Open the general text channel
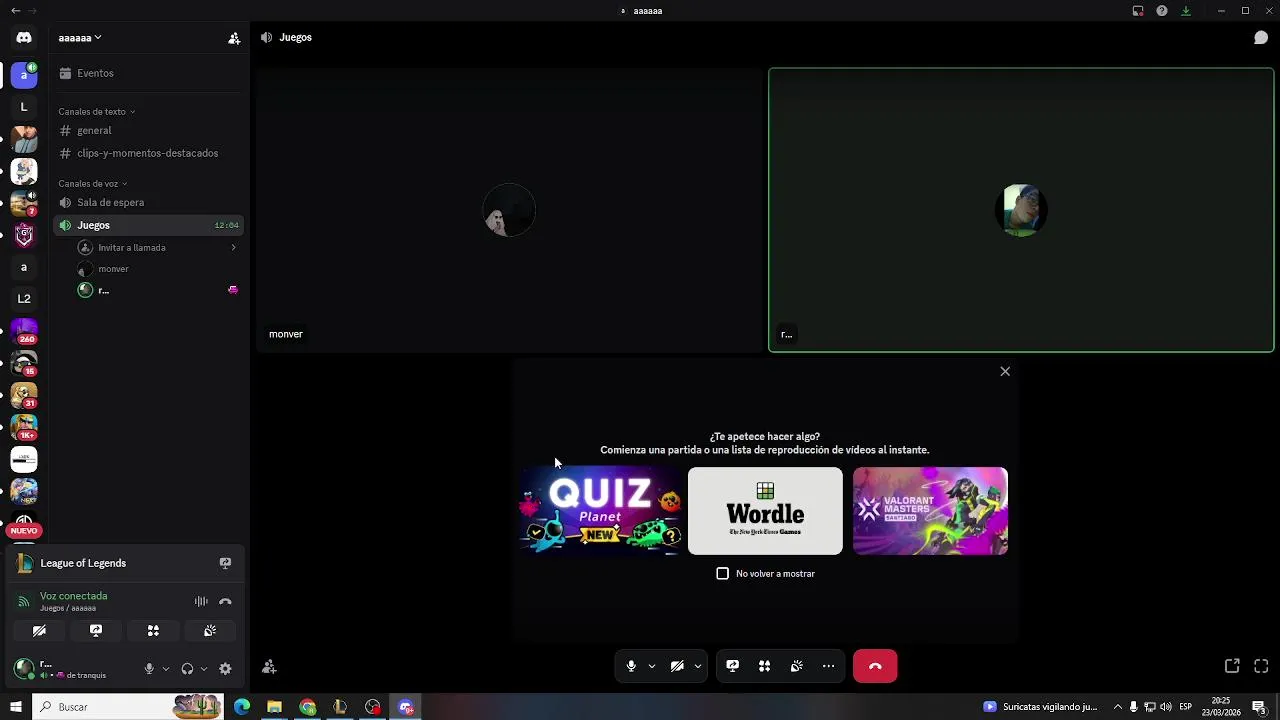Viewport: 1280px width, 720px height. click(148, 131)
